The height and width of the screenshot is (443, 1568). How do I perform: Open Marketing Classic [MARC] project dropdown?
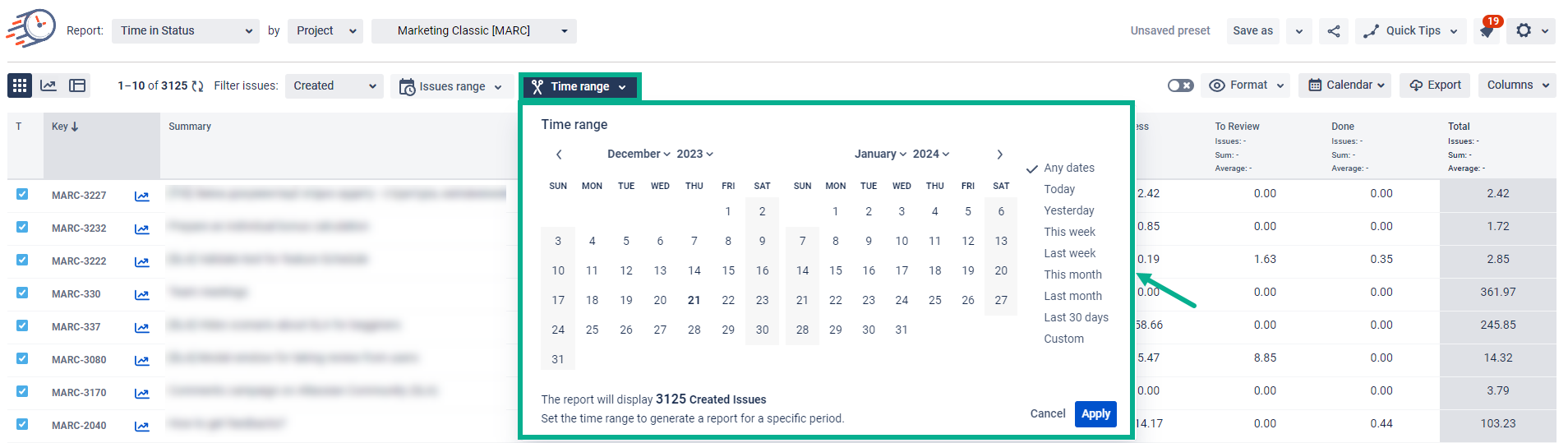[x=474, y=31]
